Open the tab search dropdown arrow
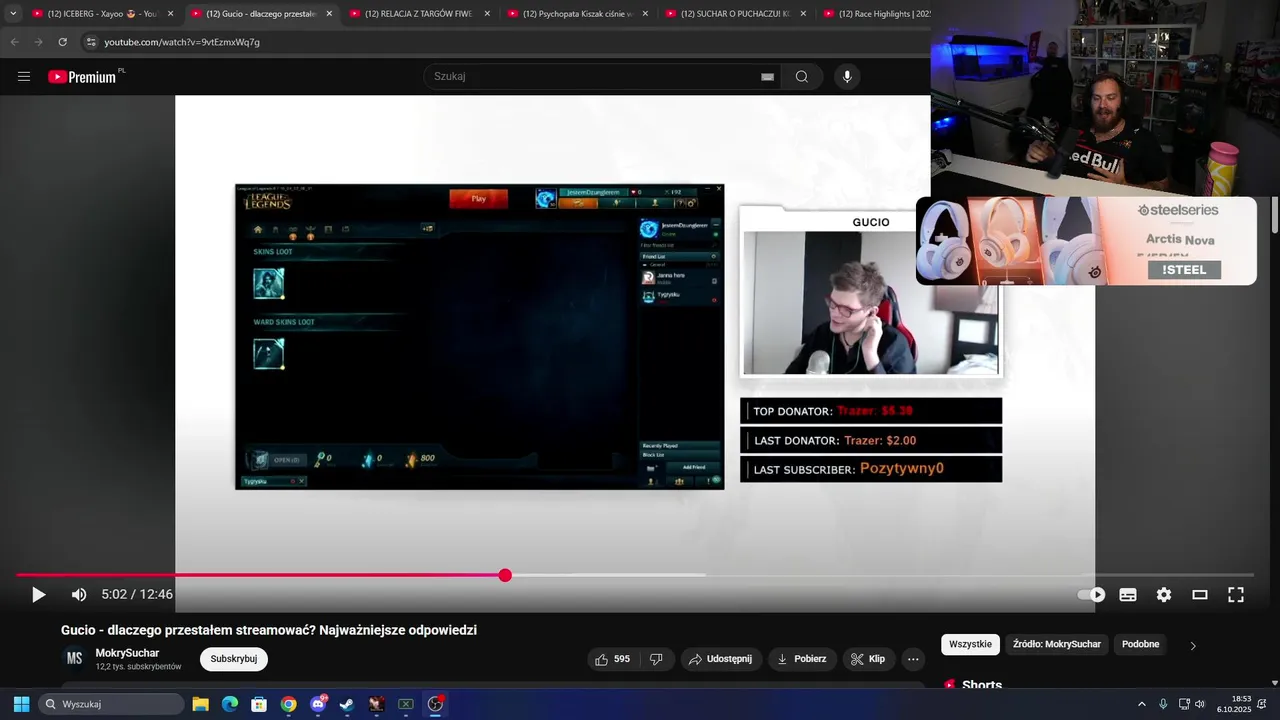Screen dimensions: 1280x720 13,14
